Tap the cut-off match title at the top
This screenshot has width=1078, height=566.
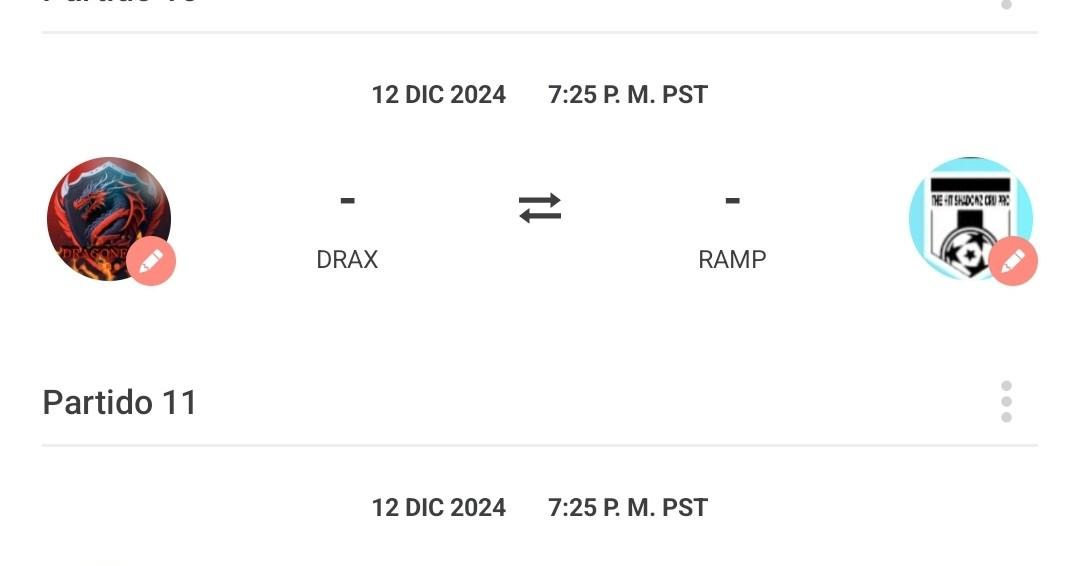120,3
